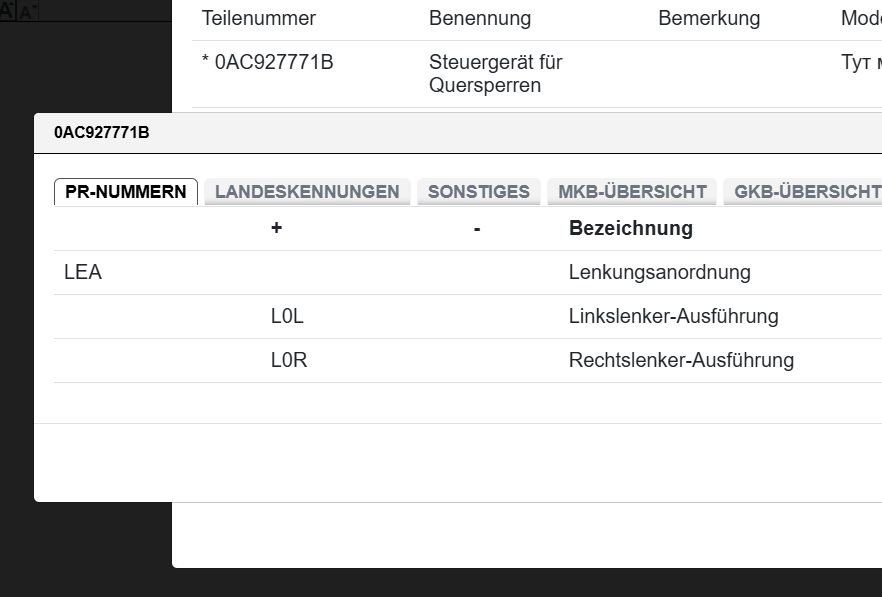
Task: Click the decrease font size icon
Action: click(28, 11)
